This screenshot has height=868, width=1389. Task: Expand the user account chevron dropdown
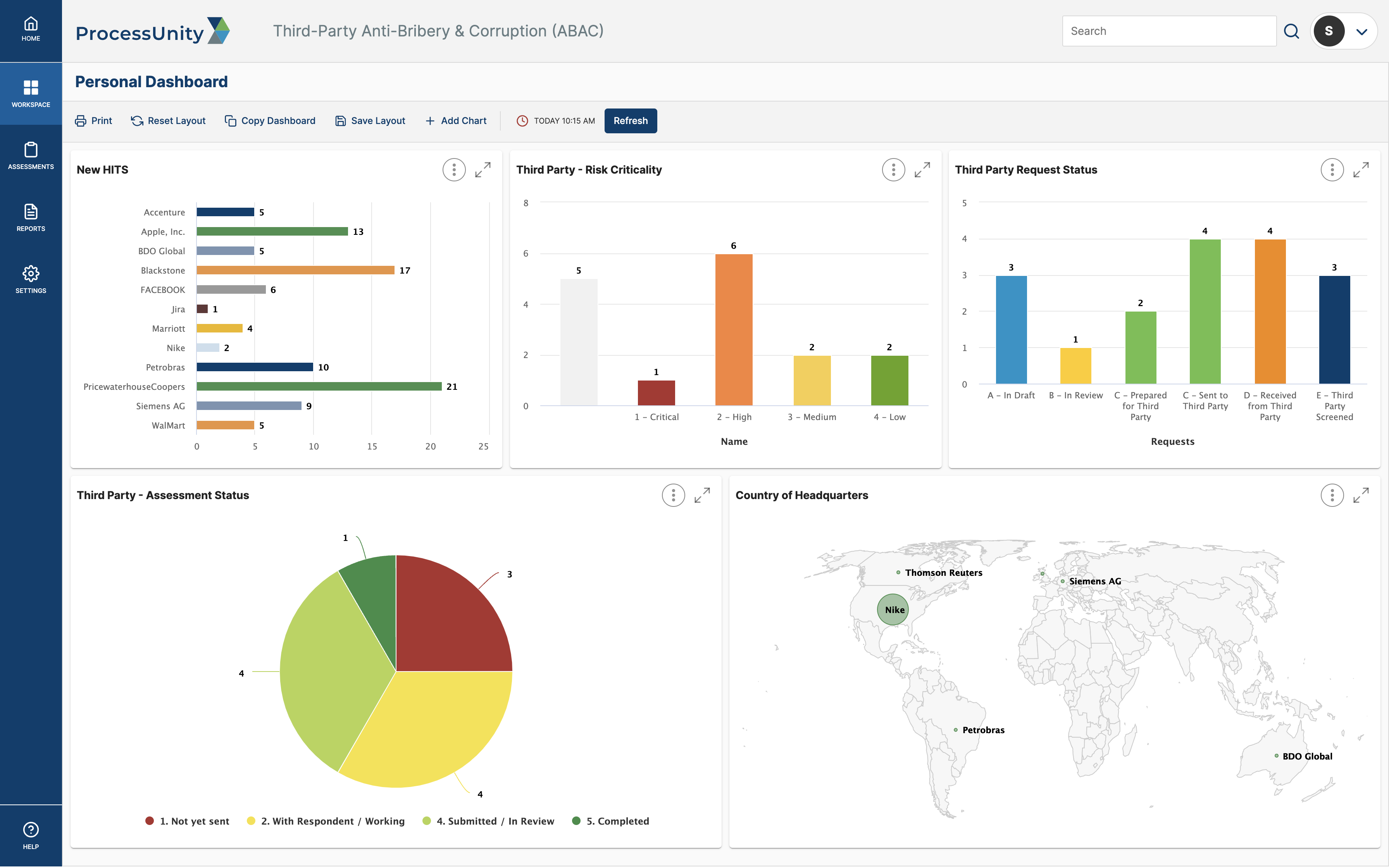coord(1361,31)
